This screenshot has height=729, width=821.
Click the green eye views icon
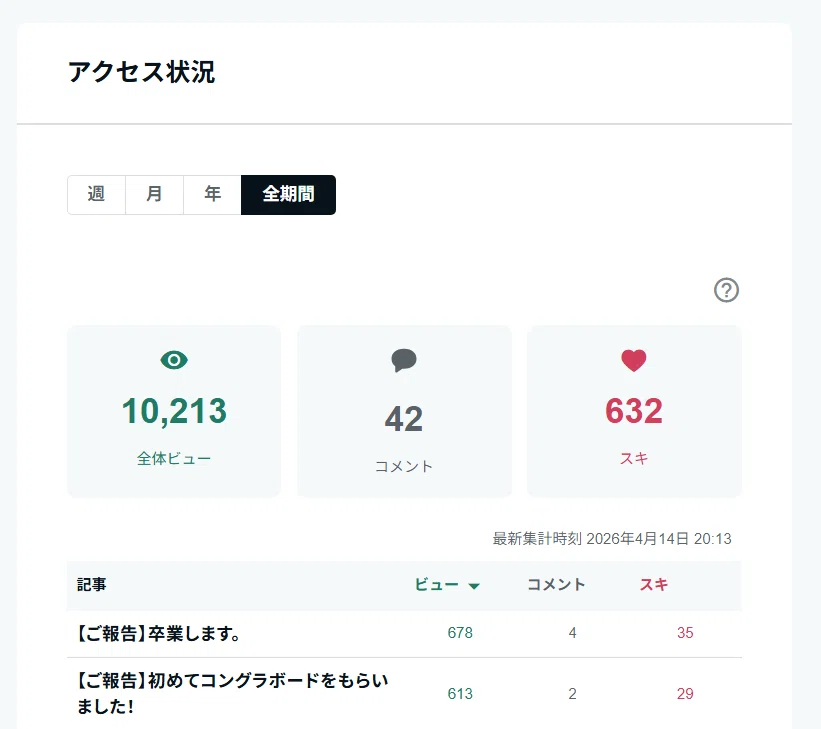coord(174,360)
